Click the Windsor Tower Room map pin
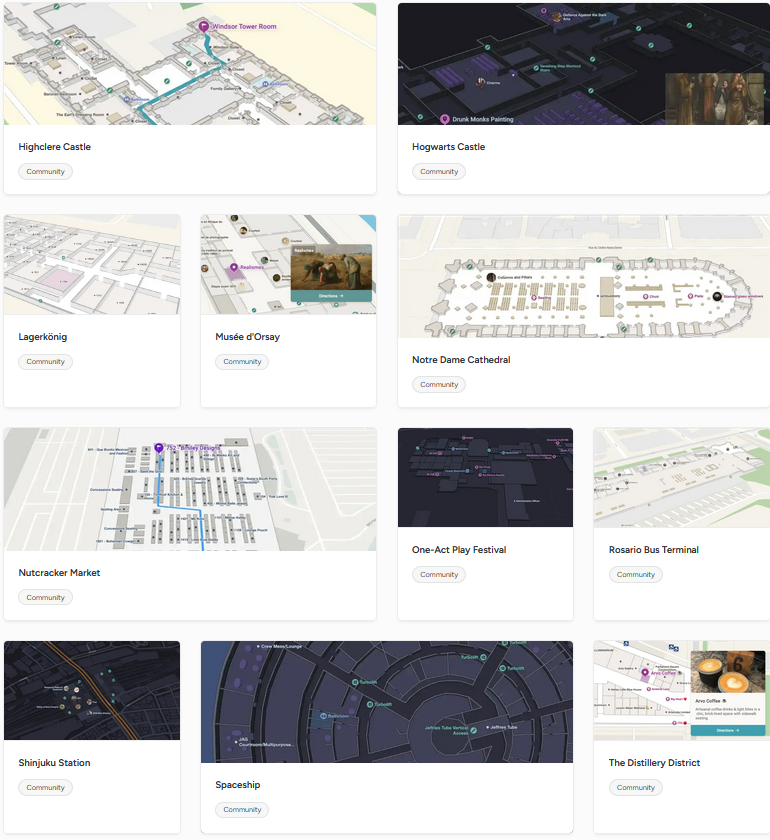Screen dimensions: 770x840 click(x=204, y=26)
